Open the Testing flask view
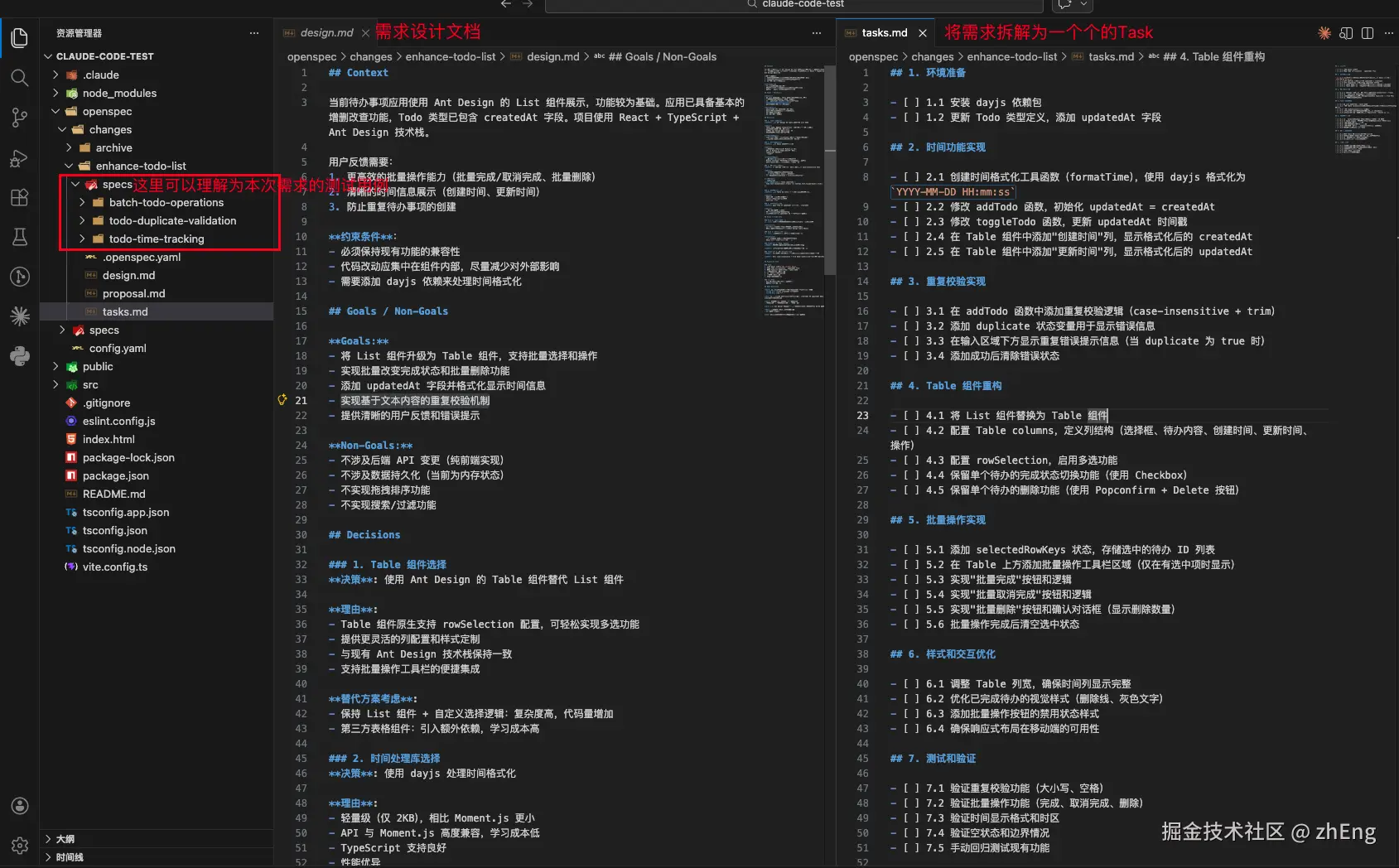The width and height of the screenshot is (1399, 868). pos(20,237)
